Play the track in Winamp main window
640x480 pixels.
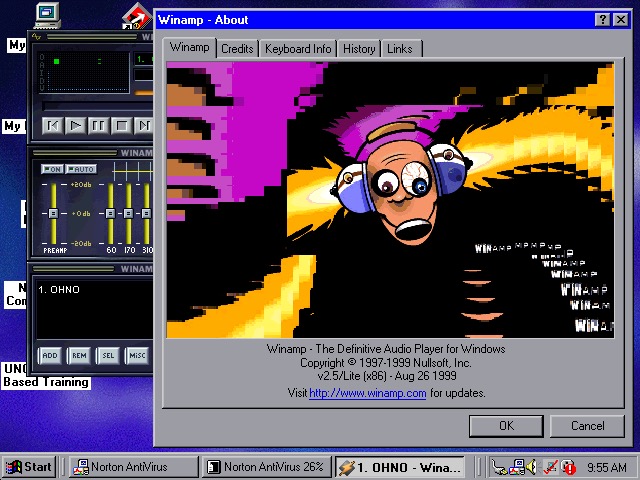point(75,125)
